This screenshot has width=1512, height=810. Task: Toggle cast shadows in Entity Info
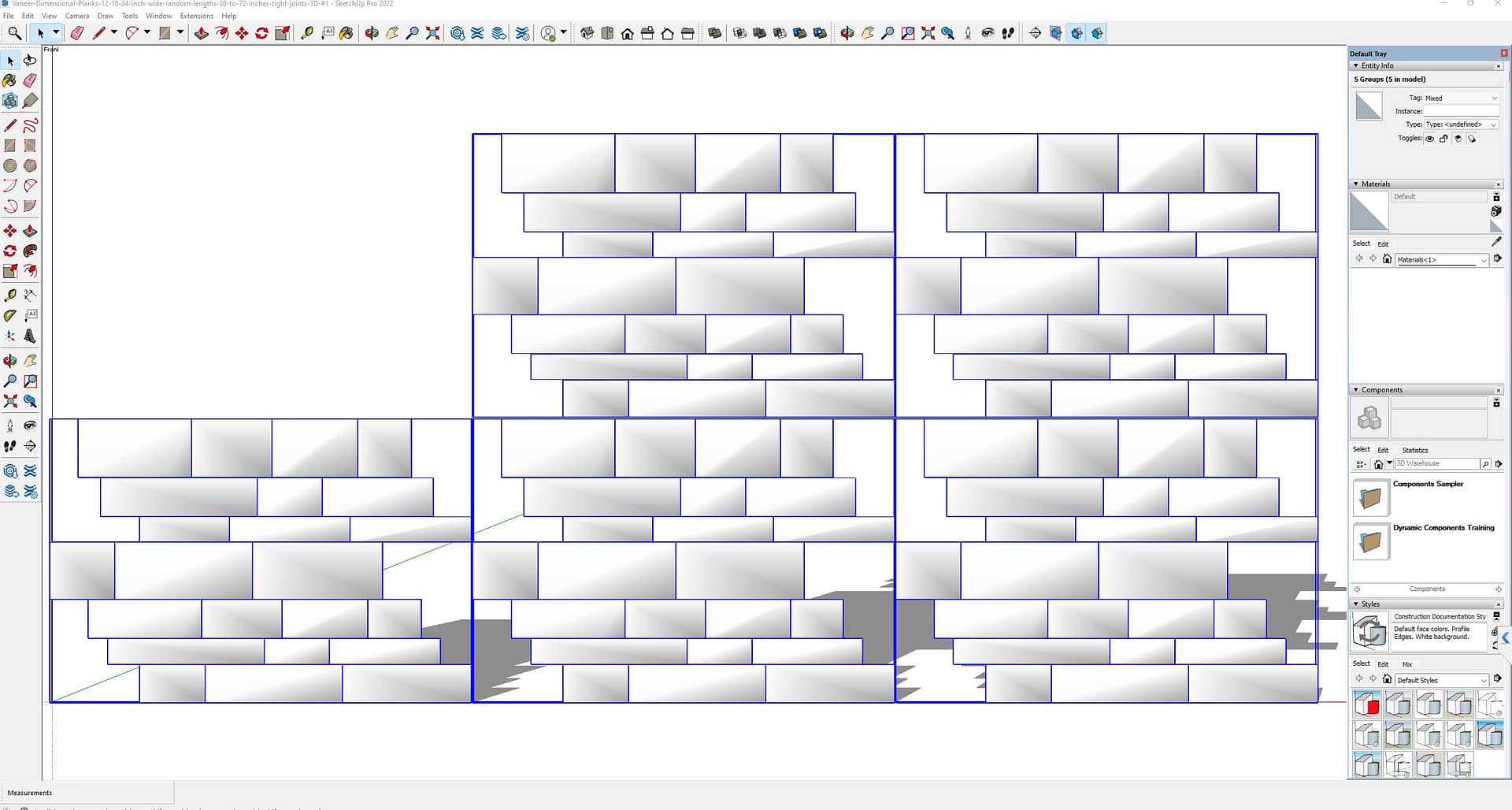click(1458, 139)
